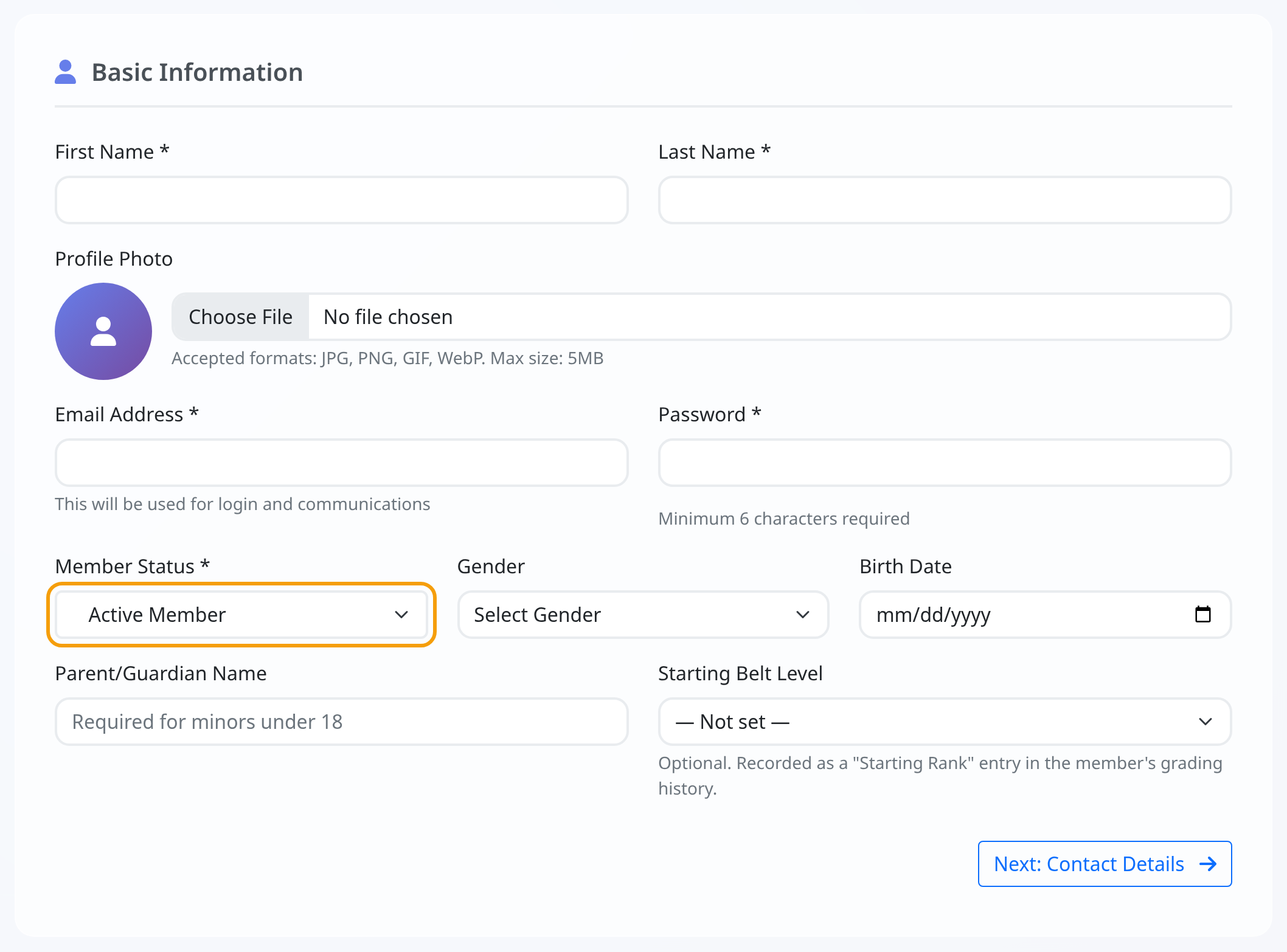Open the Member Status dropdown

(241, 615)
